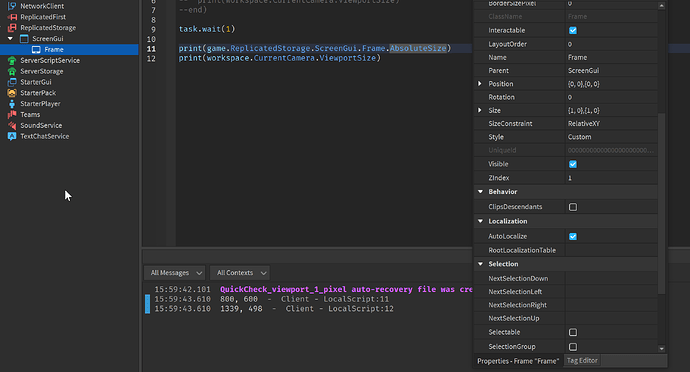This screenshot has width=690, height=372.
Task: Click the properties panel scrollbar thumb
Action: 661,204
